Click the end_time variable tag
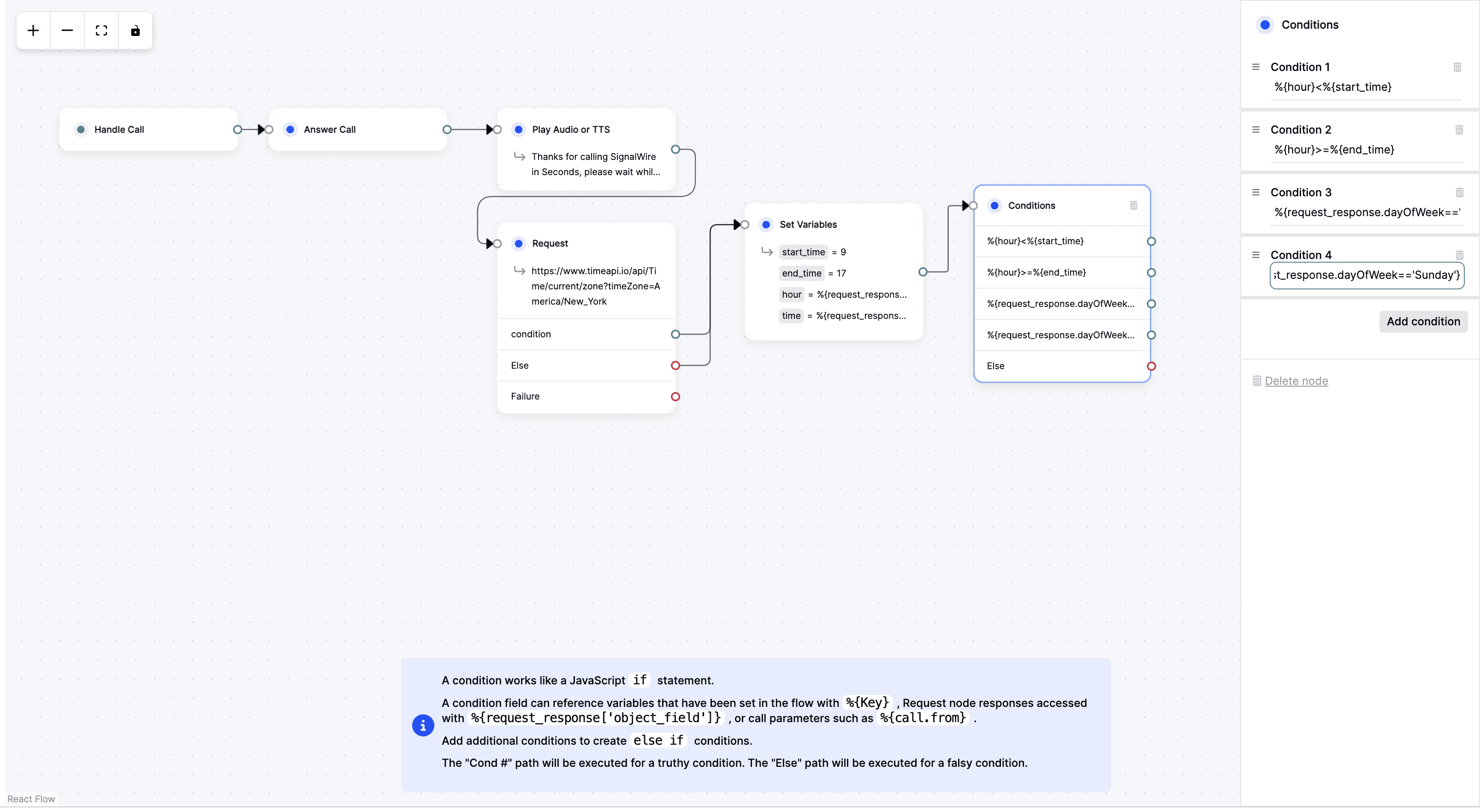1480x812 pixels. tap(801, 273)
